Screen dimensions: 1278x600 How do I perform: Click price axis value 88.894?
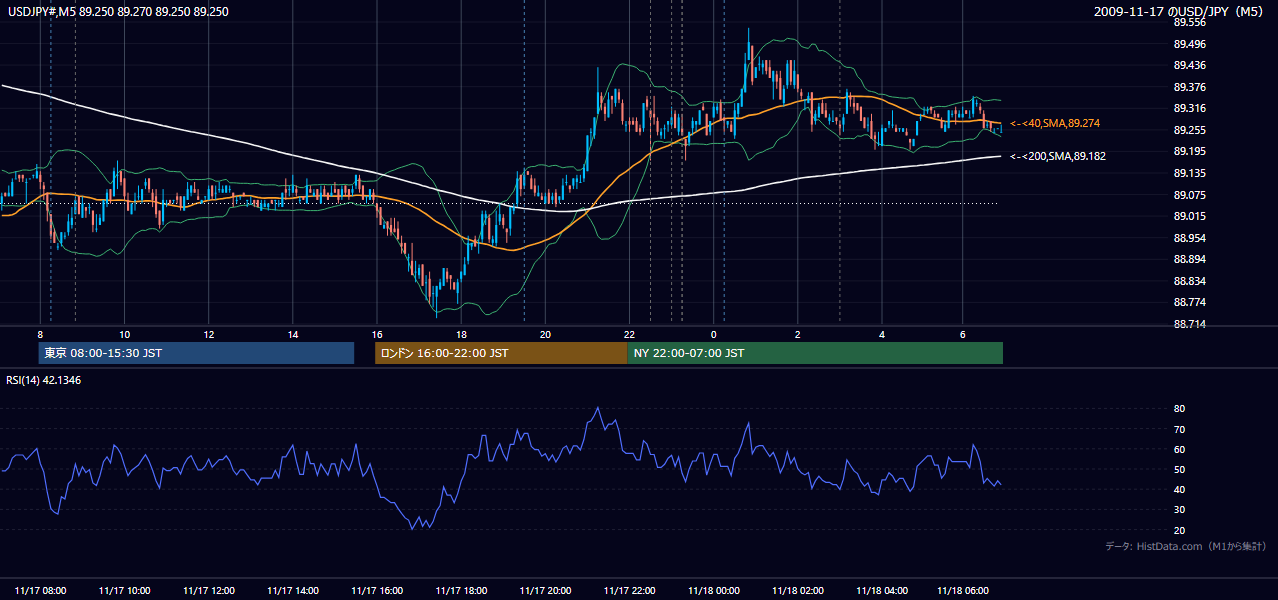point(1188,259)
